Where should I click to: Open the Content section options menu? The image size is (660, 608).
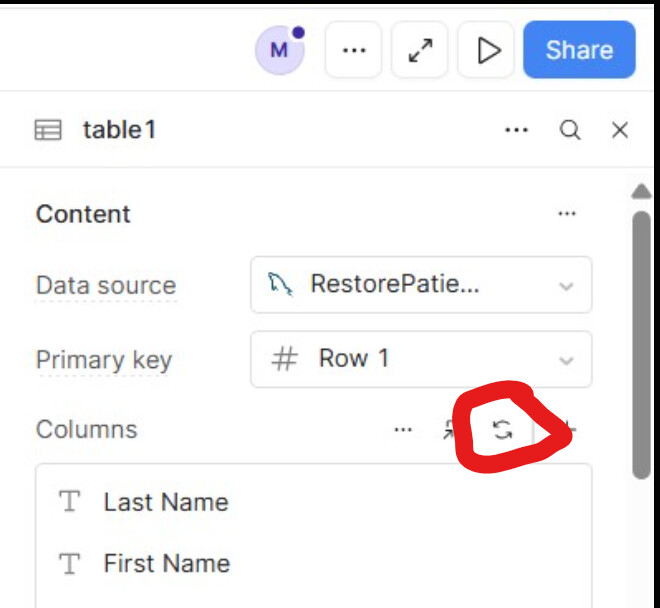567,214
